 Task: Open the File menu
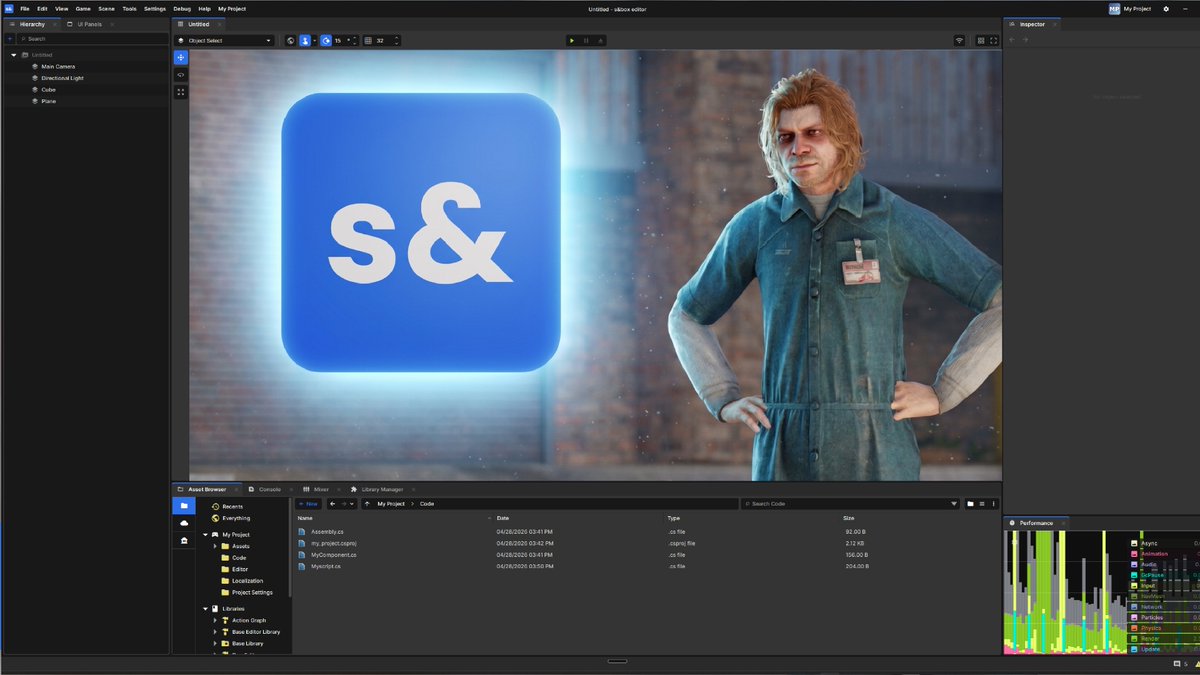[x=24, y=8]
